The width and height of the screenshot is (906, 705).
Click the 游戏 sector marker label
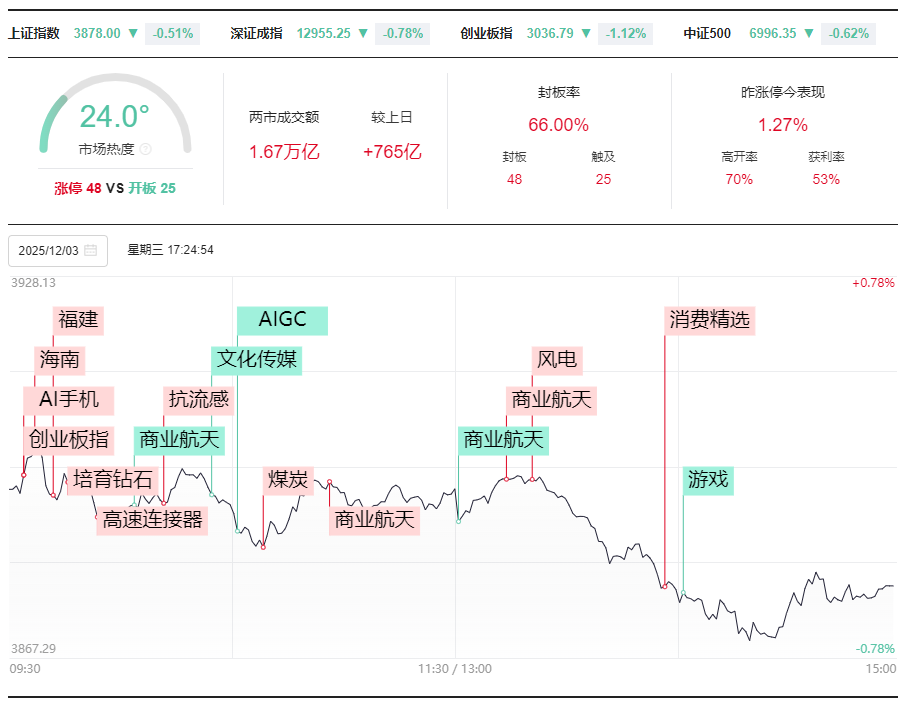click(x=708, y=480)
